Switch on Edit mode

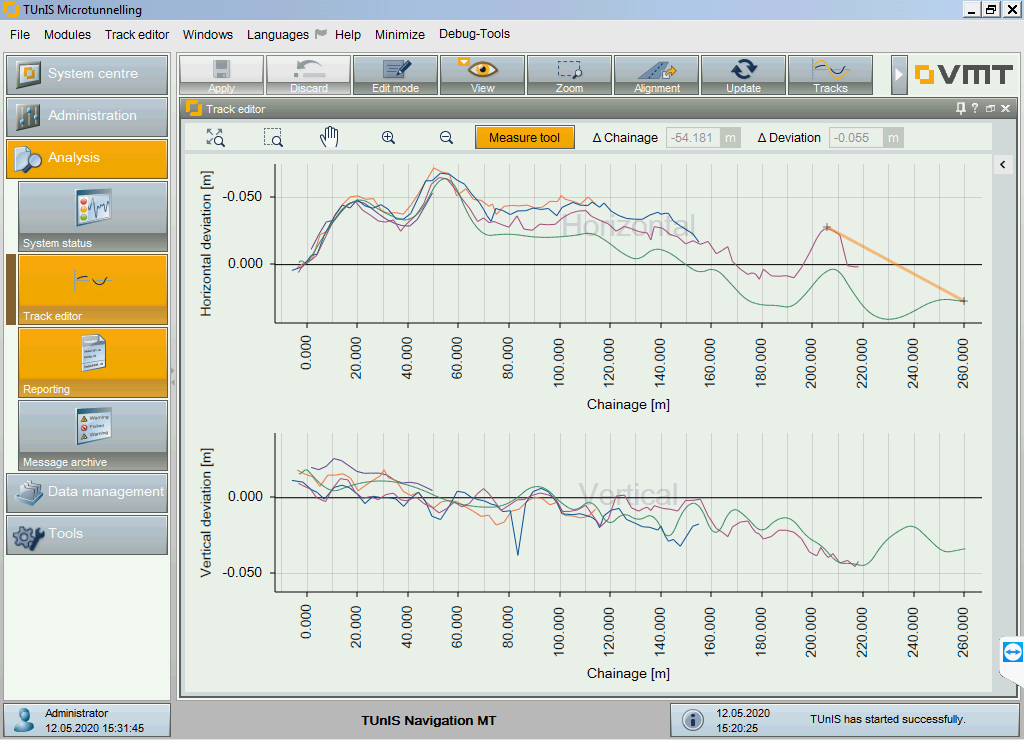click(x=395, y=75)
